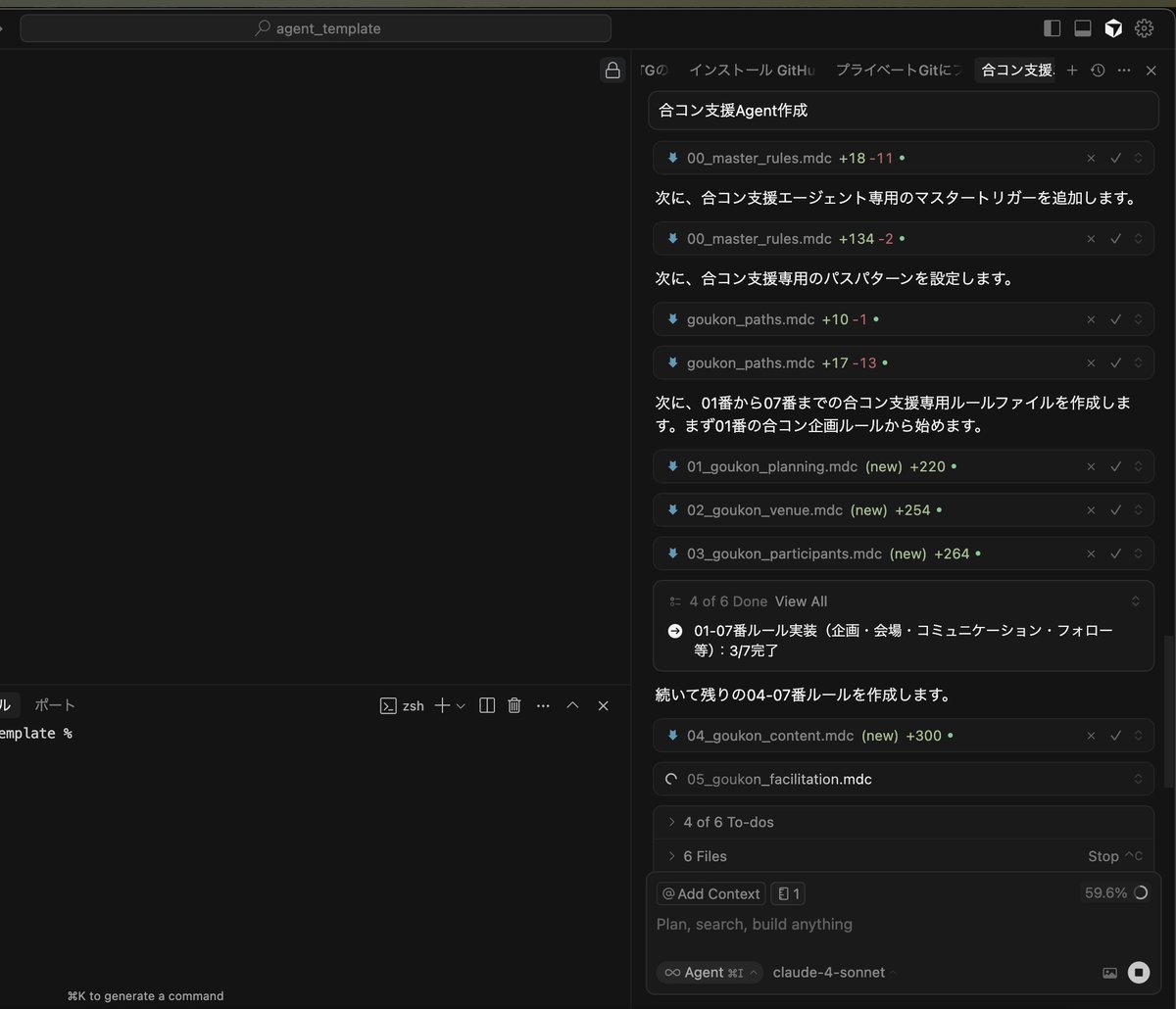This screenshot has height=1009, width=1176.
Task: Attach an image via the picture icon
Action: click(1110, 972)
